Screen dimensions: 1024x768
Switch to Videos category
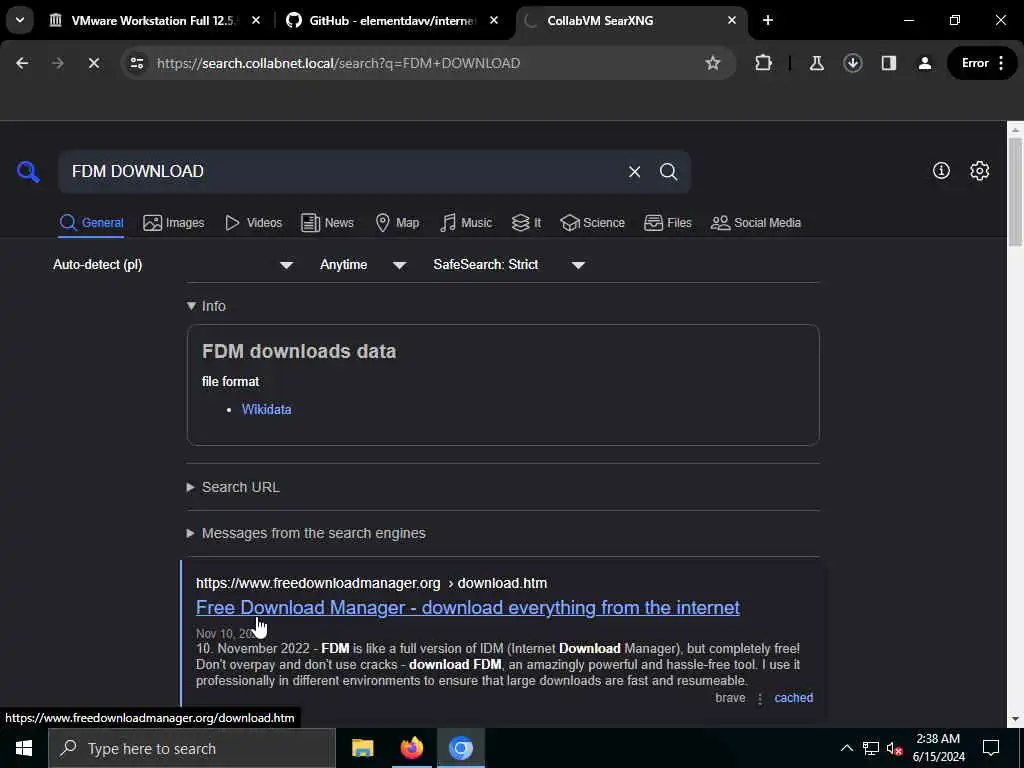tap(253, 223)
